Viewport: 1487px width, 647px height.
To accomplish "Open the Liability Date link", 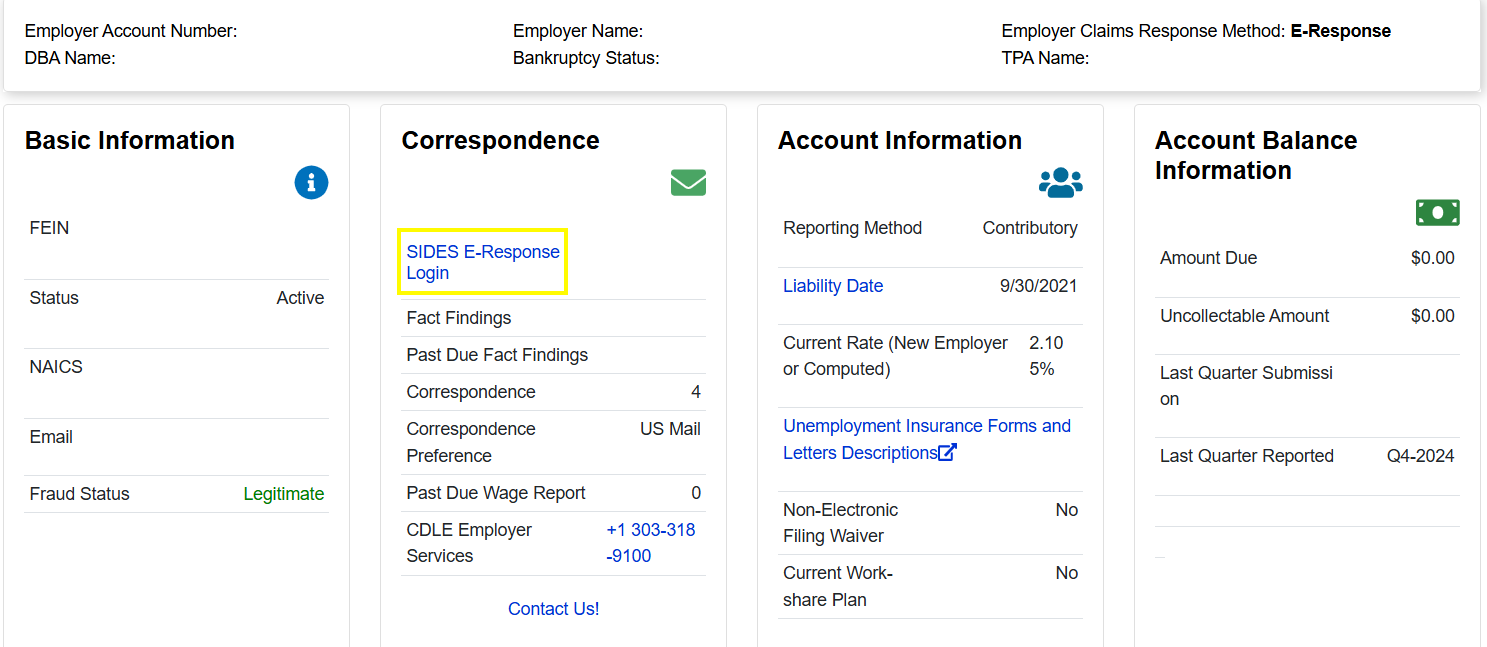I will (832, 286).
